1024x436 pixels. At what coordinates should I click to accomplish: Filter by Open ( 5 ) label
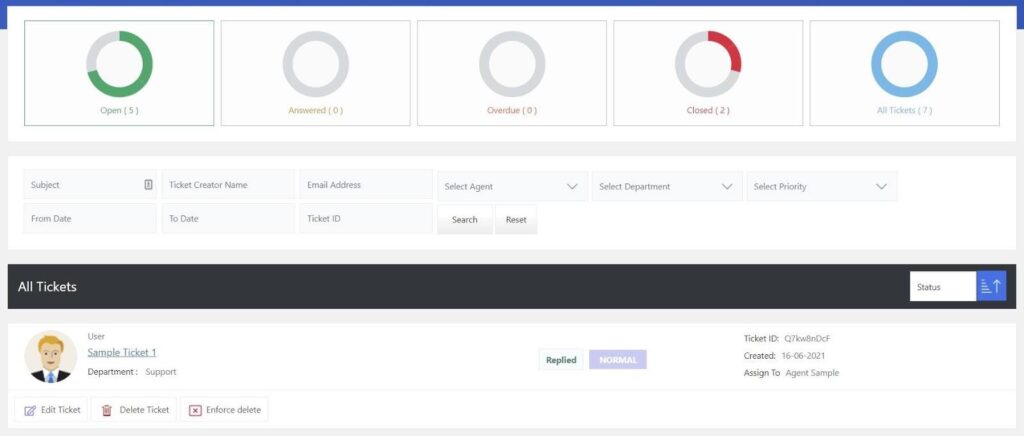(x=120, y=110)
